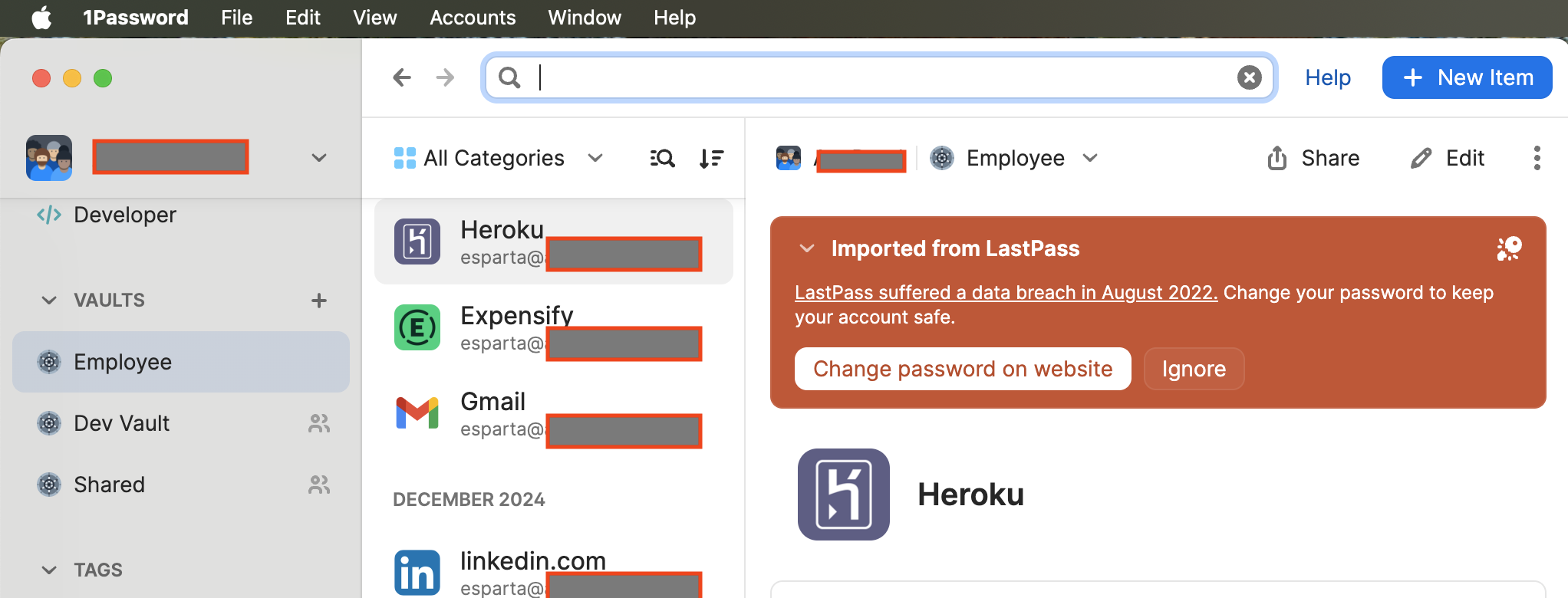
Task: Open the Employee vault dropdown in details
Action: [1014, 159]
